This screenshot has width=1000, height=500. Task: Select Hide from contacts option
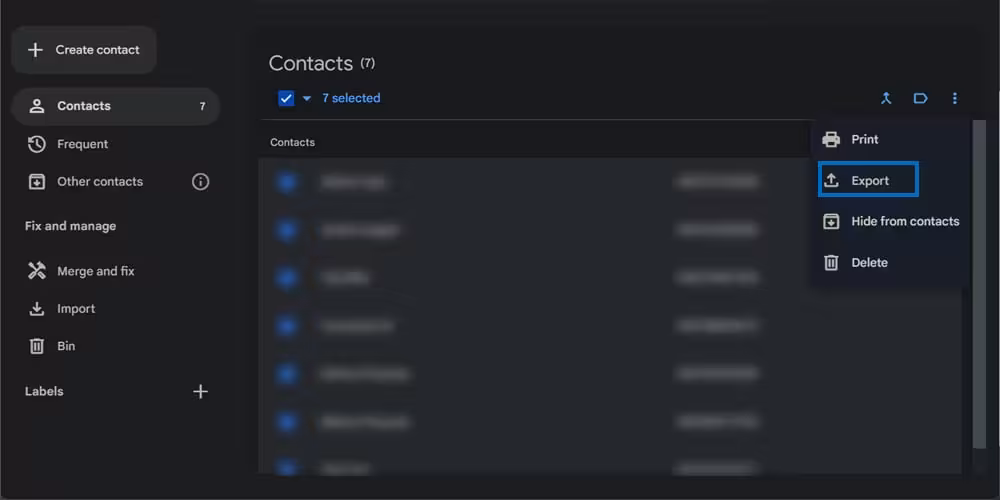click(x=904, y=222)
